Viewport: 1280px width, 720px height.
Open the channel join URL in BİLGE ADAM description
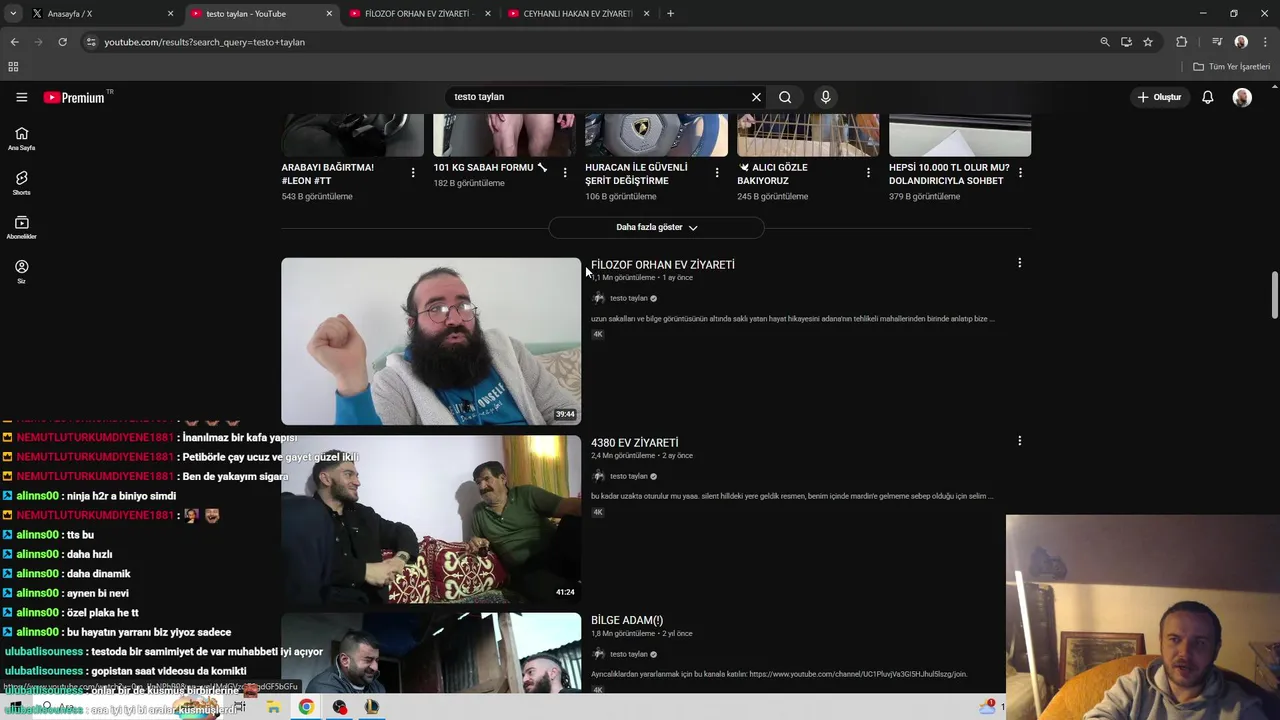pyautogui.click(x=858, y=674)
